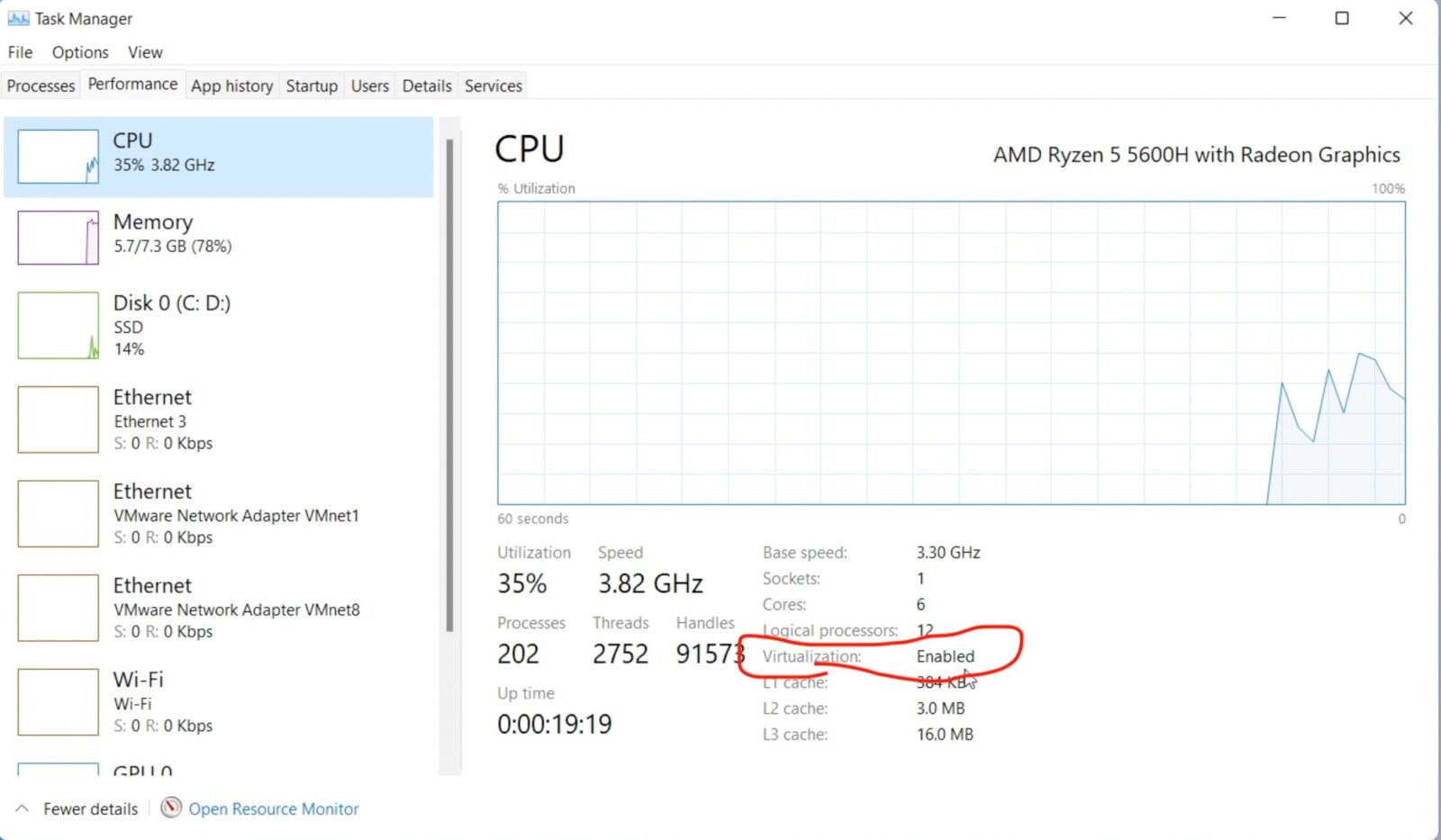Maximize the Task Manager window
Viewport: 1441px width, 840px height.
click(1342, 18)
